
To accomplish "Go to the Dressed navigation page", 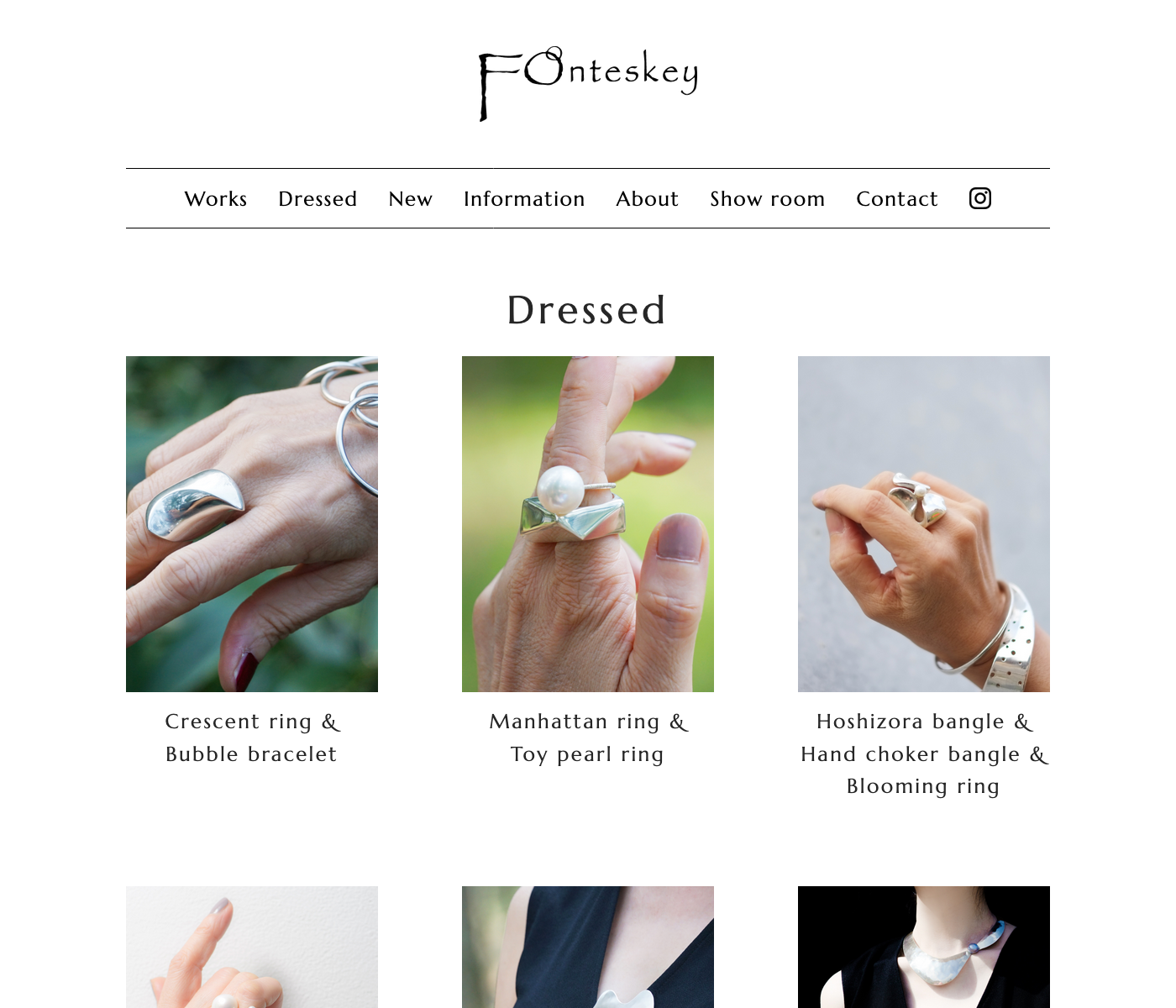I will 318,199.
